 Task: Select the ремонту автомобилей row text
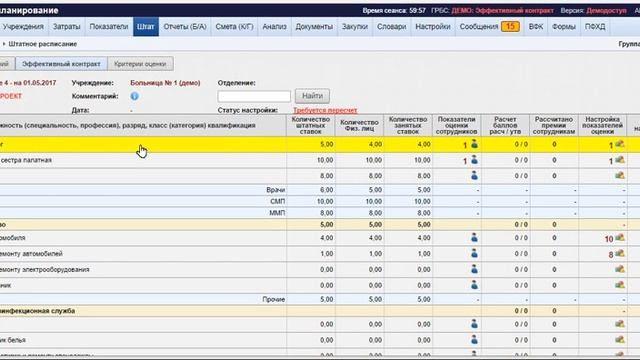click(x=31, y=253)
